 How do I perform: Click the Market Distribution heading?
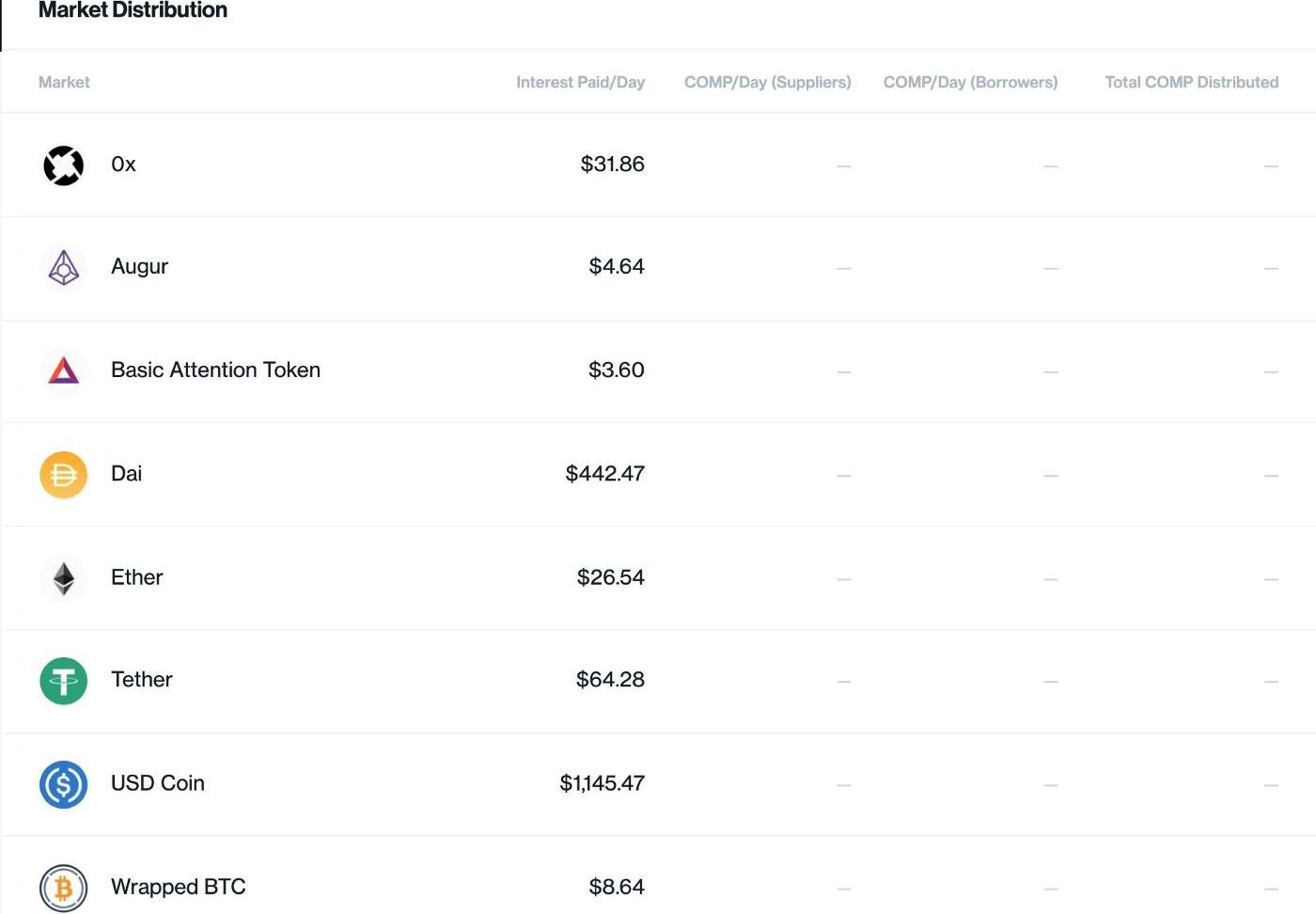tap(133, 11)
